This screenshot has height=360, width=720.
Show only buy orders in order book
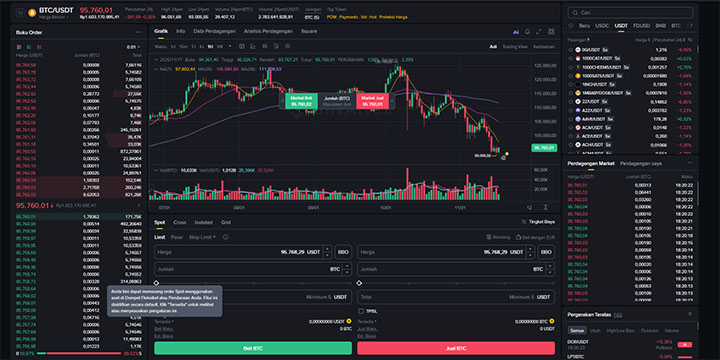pos(29,47)
